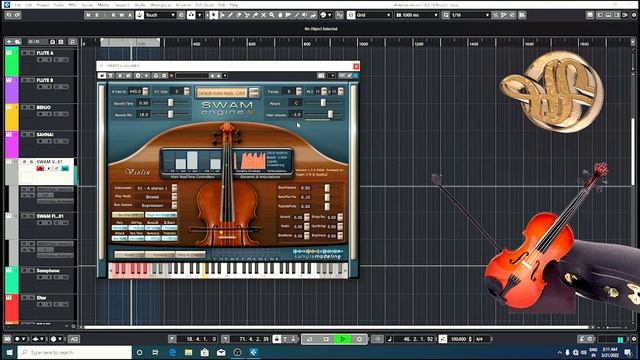Open Microsoft Store from the taskbar
This screenshot has height=360, width=640.
click(x=205, y=352)
